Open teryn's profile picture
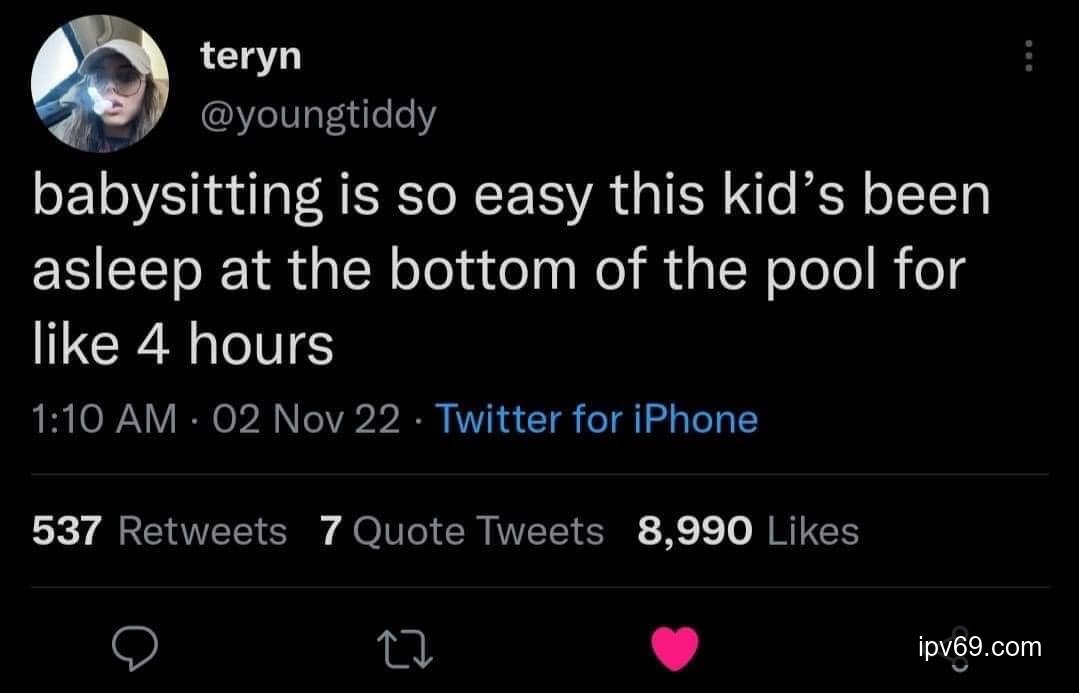 [x=99, y=84]
